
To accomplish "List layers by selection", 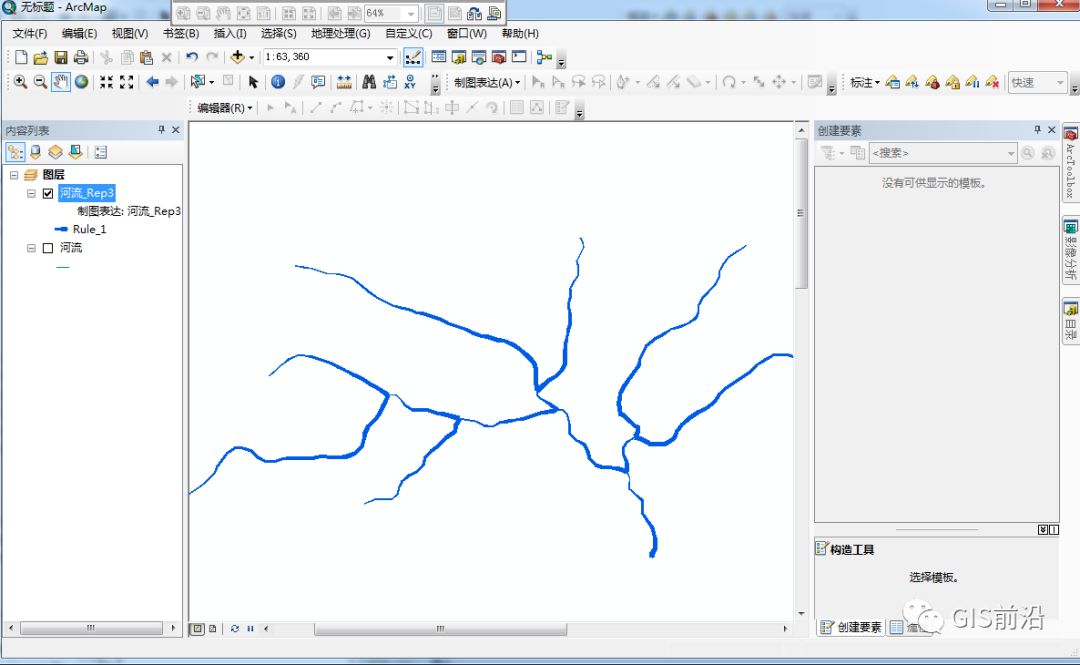I will coord(75,152).
